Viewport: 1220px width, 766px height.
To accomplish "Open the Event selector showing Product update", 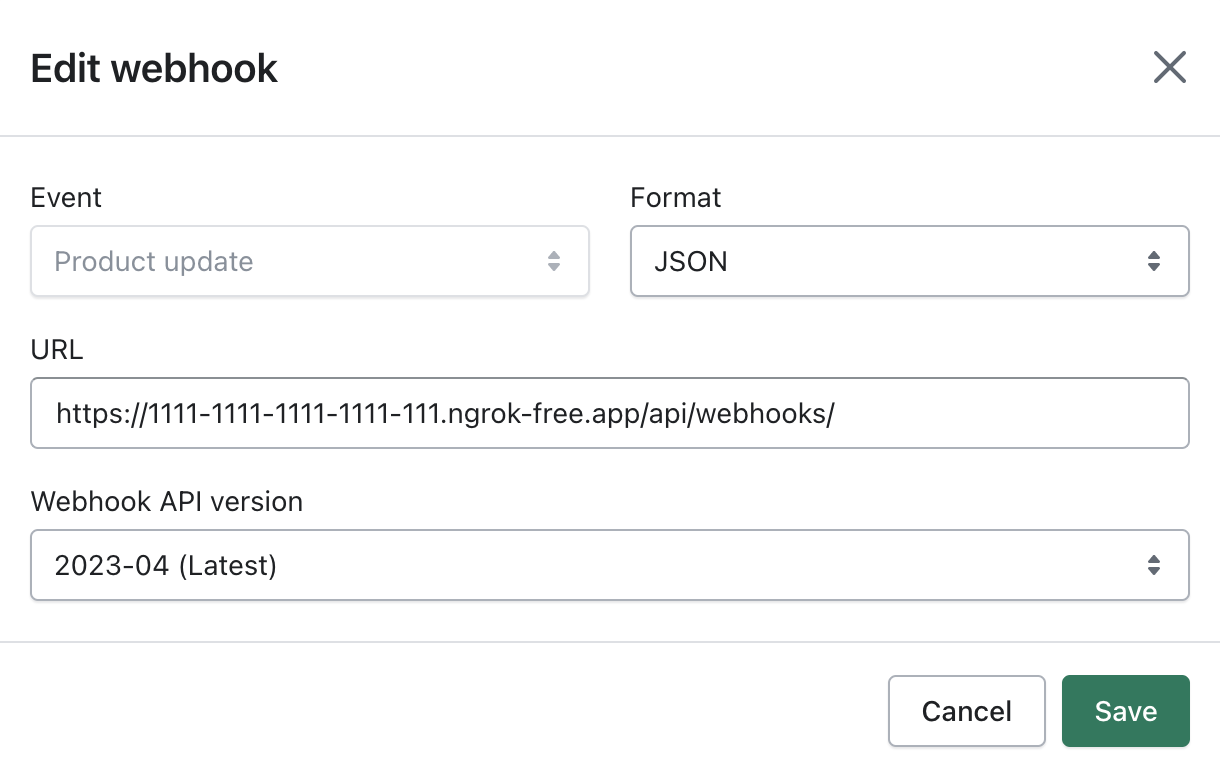I will point(310,261).
